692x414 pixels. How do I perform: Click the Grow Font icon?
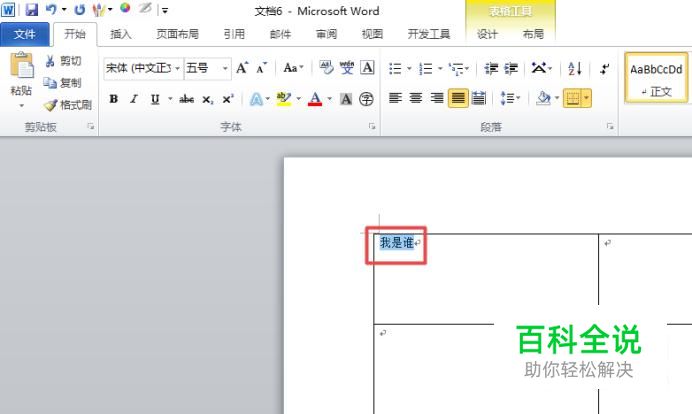(x=242, y=68)
